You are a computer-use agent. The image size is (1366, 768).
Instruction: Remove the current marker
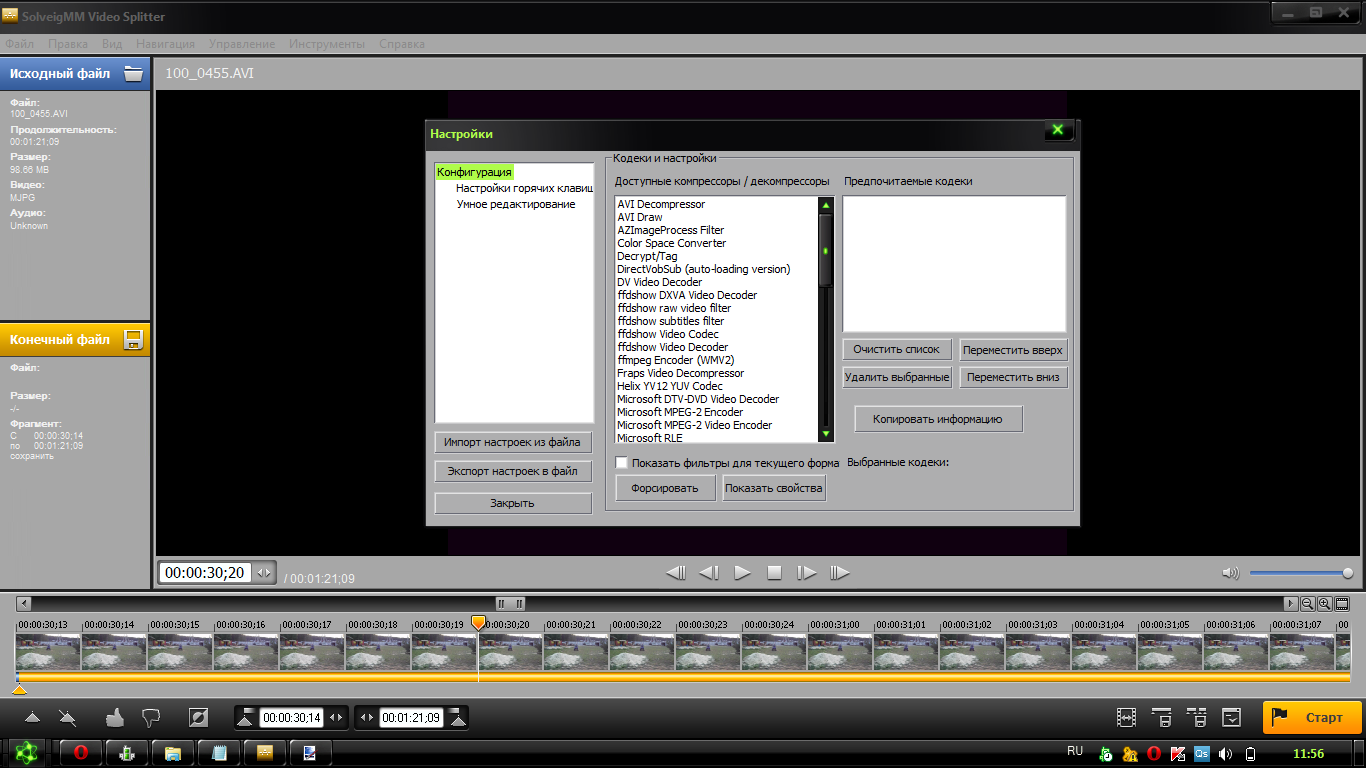(67, 717)
